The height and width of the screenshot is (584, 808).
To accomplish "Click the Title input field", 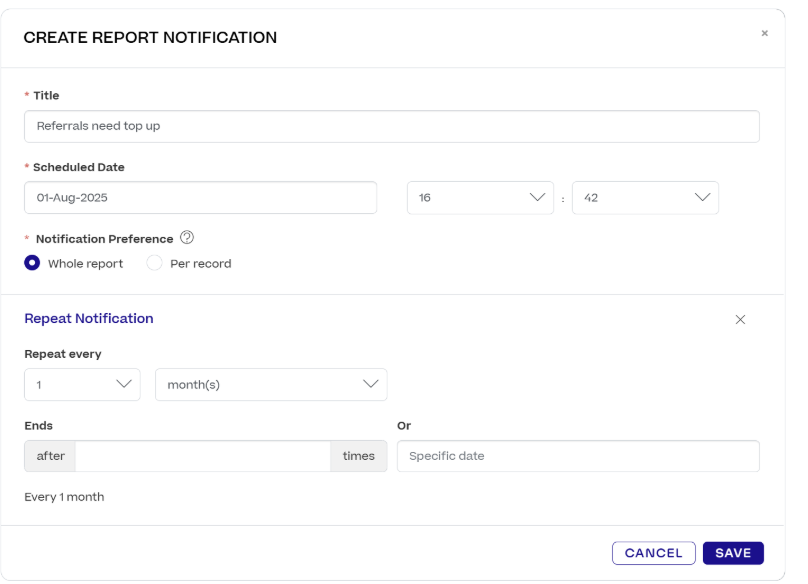I will click(x=391, y=126).
